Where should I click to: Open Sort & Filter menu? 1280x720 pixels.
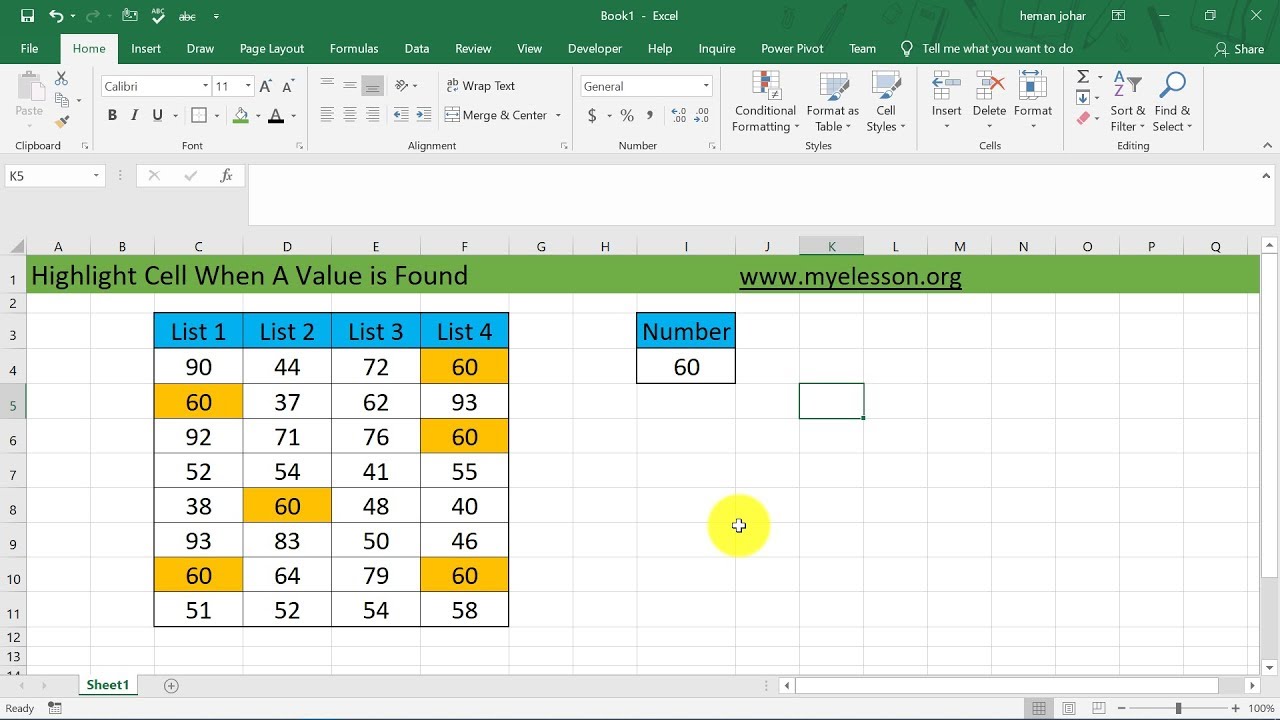[1128, 102]
